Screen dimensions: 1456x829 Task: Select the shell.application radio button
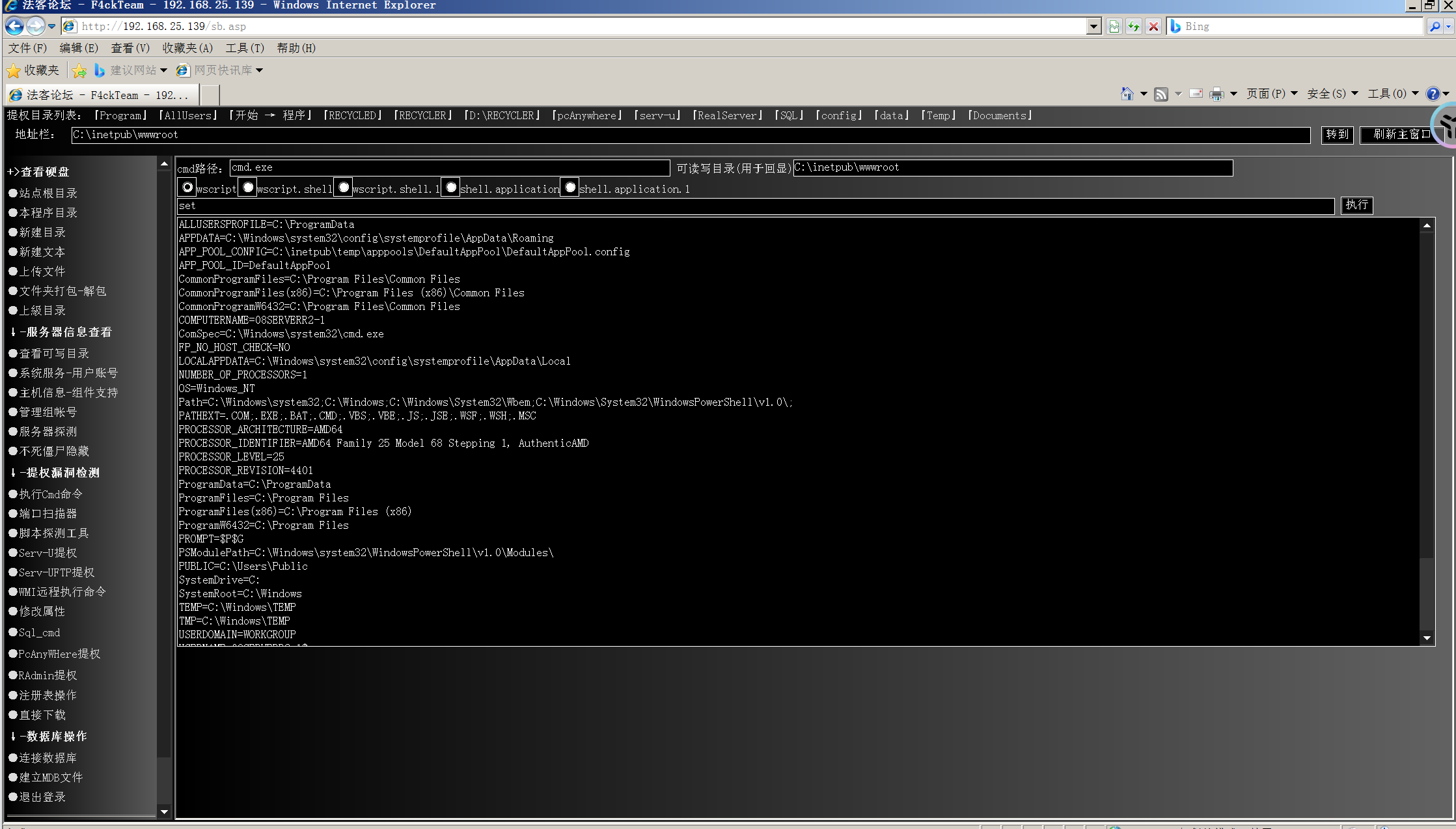(x=451, y=188)
